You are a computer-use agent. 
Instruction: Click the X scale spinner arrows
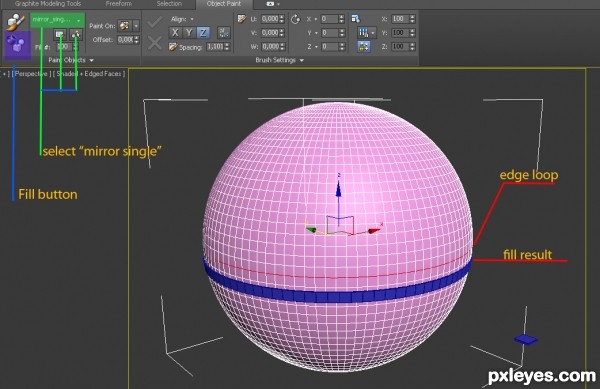[412, 19]
